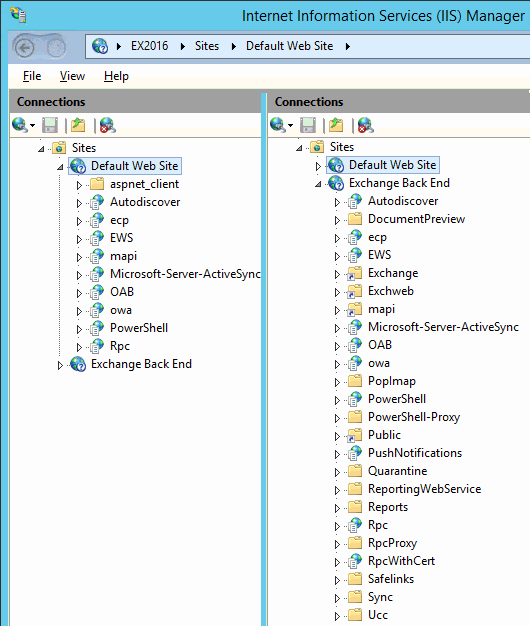The image size is (530, 626).
Task: Click the Up folder icon in left Connections toolbar
Action: coord(78,125)
